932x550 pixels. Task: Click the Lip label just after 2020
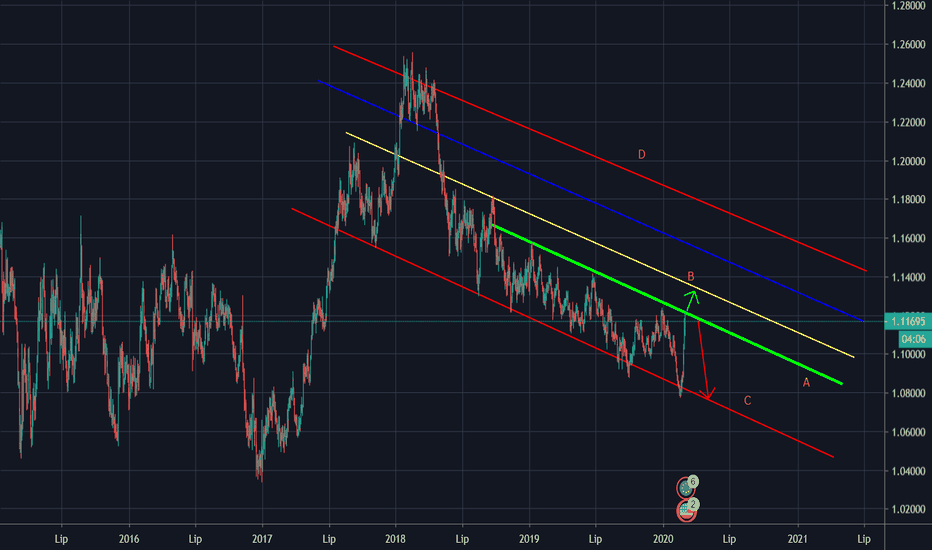click(729, 539)
